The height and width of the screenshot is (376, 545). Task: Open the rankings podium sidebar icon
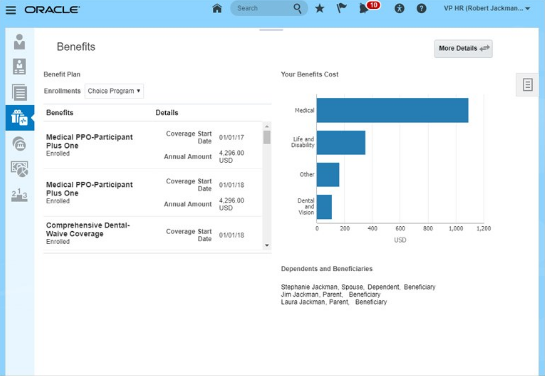click(19, 195)
